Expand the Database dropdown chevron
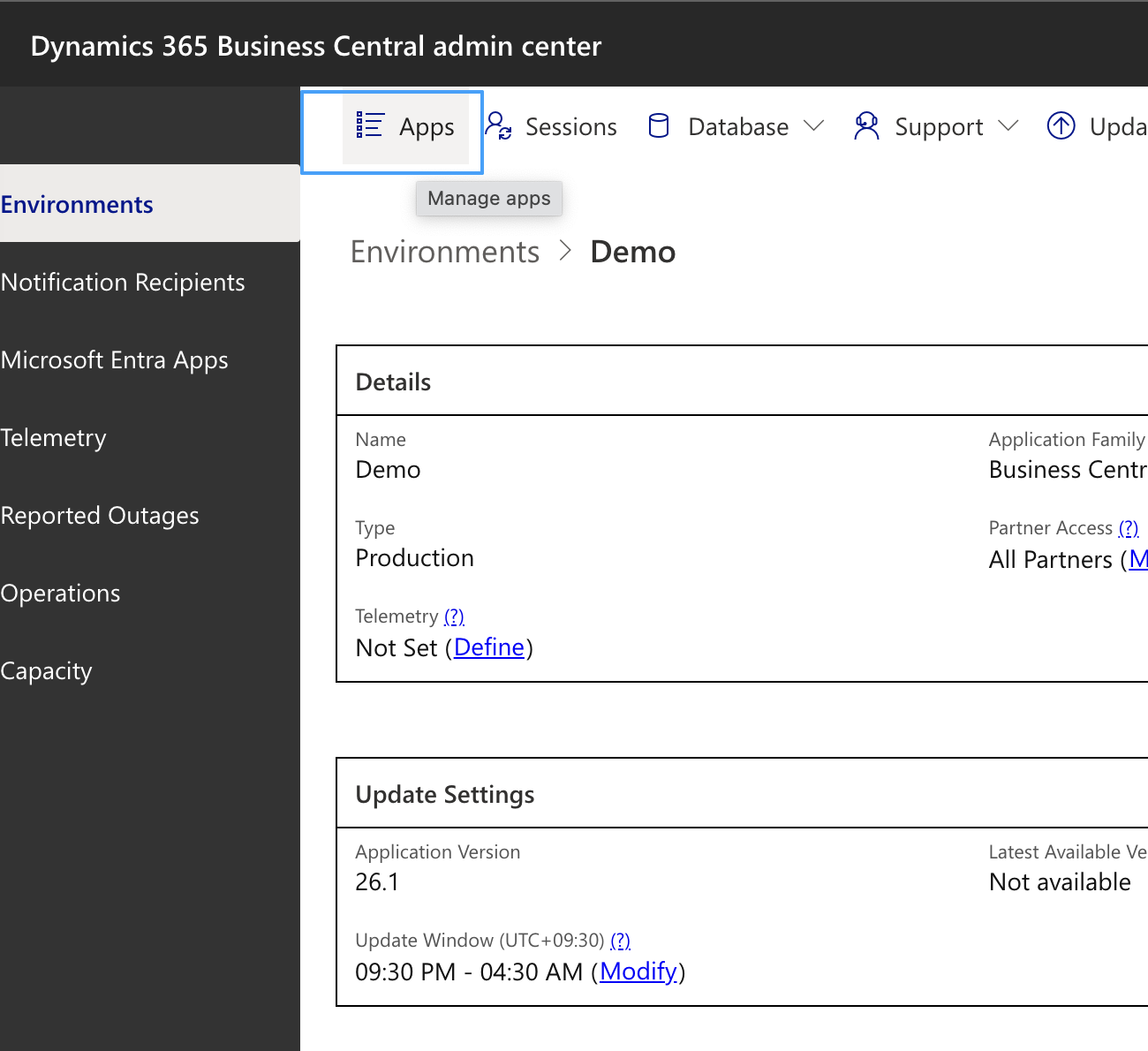 click(815, 126)
